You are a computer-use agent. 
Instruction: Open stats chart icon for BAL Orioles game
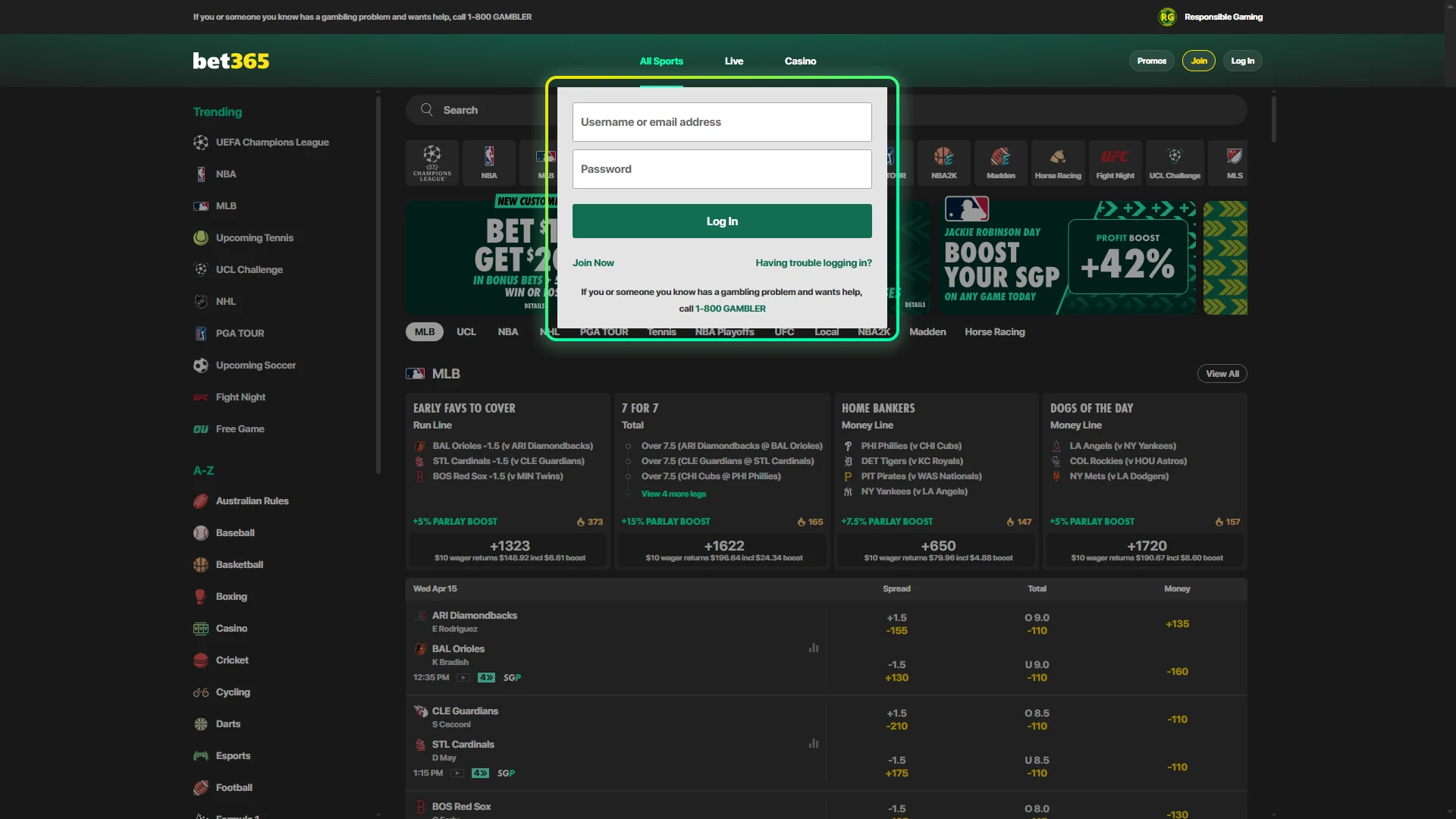pyautogui.click(x=814, y=648)
